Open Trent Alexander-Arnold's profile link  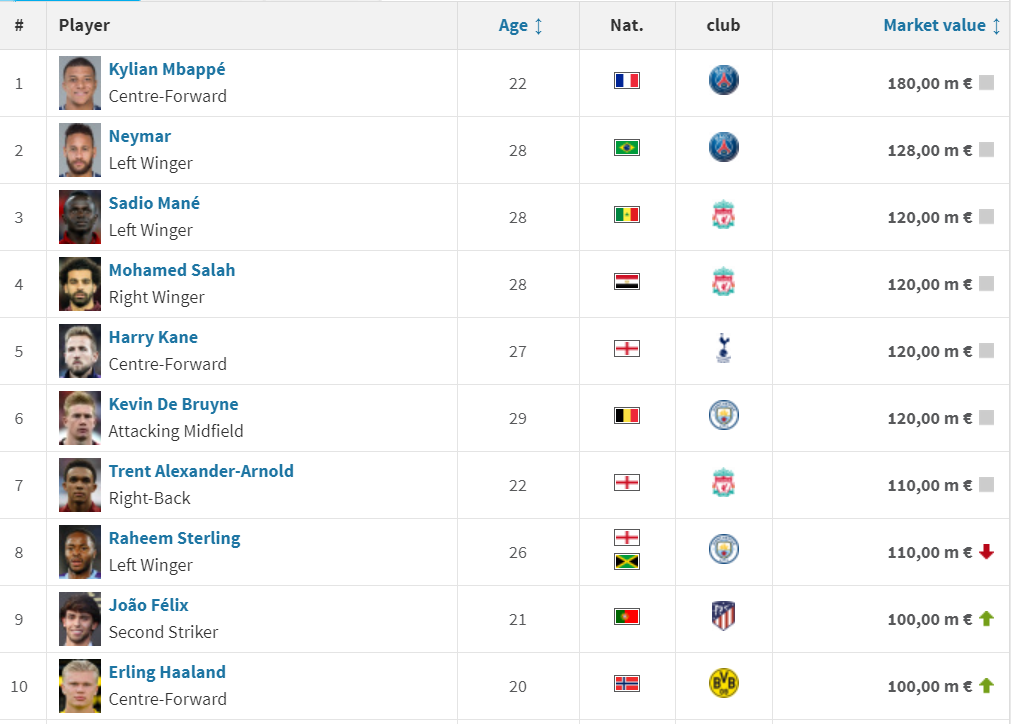[x=201, y=471]
